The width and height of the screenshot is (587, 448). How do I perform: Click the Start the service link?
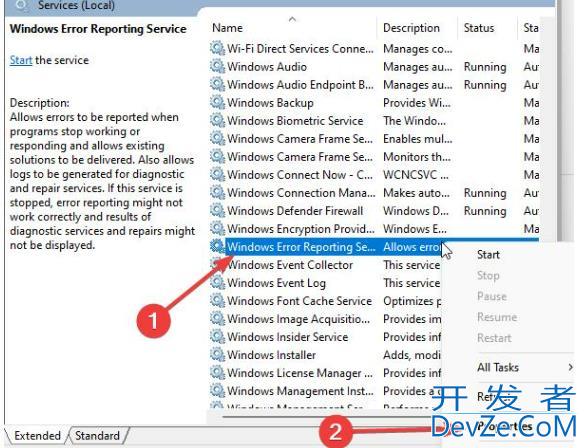click(x=21, y=60)
